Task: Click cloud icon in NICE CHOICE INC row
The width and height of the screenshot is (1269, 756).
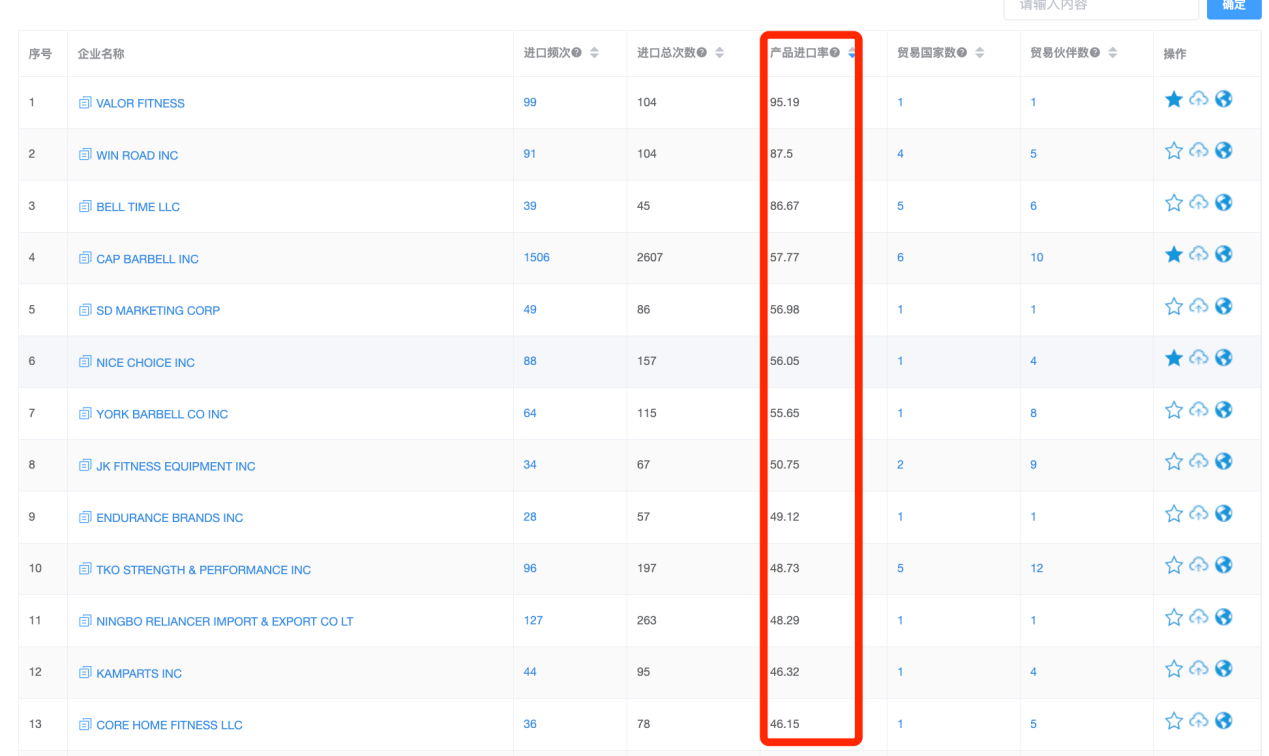Action: (x=1199, y=358)
